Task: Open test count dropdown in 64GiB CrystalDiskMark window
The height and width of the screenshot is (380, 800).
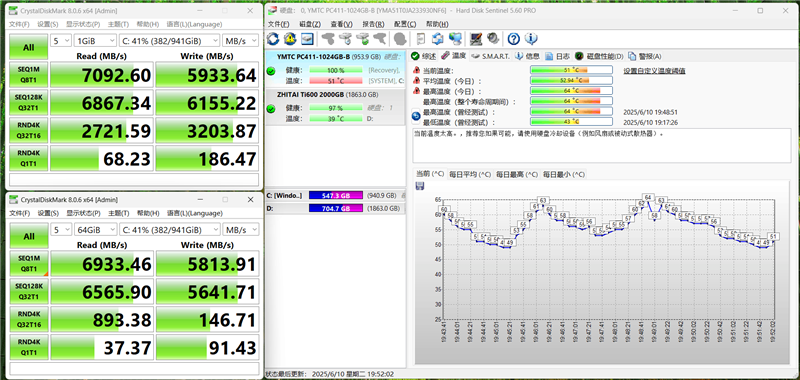Action: [x=61, y=230]
